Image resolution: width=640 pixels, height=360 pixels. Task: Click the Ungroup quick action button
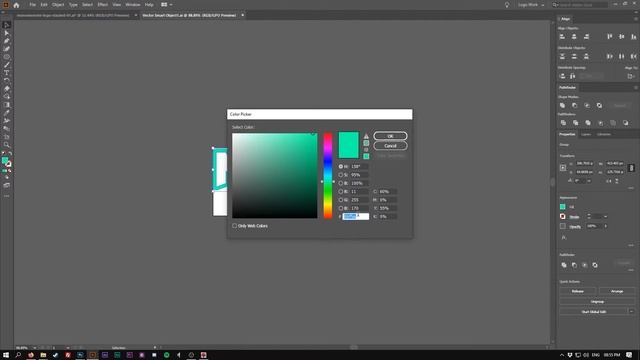click(597, 302)
